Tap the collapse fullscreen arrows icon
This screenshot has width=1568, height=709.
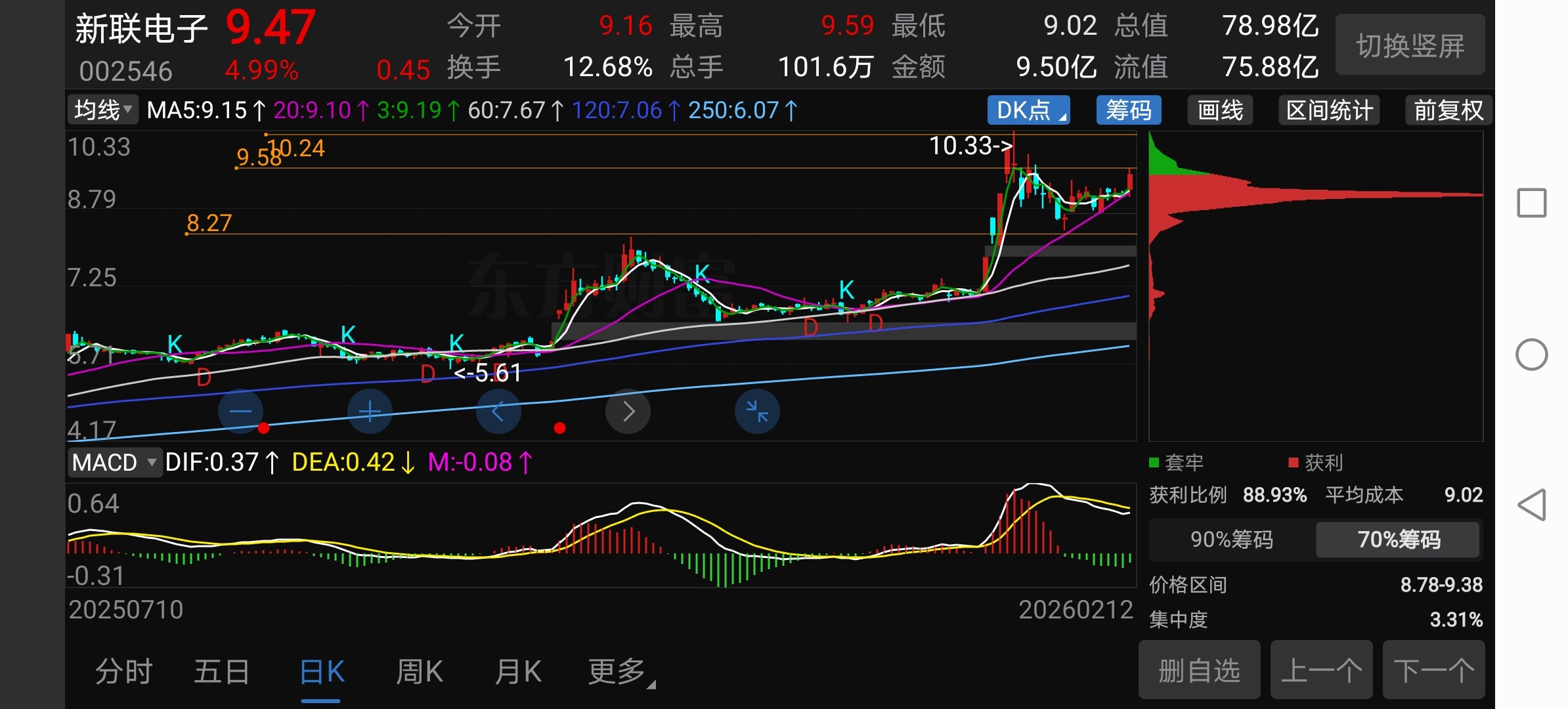click(757, 412)
